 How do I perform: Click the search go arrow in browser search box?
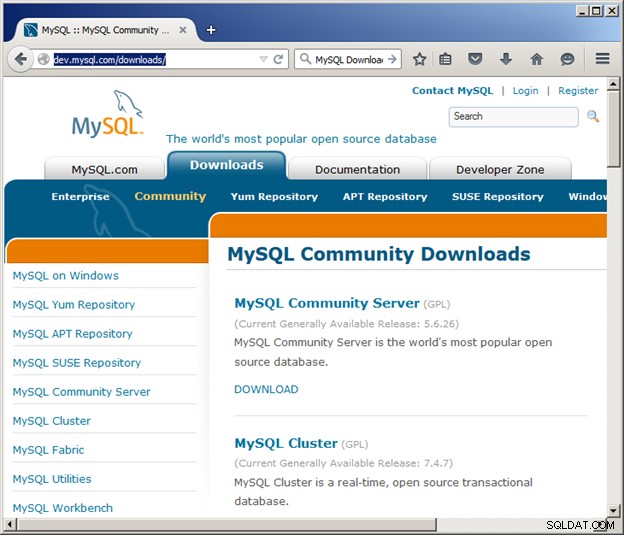[x=392, y=59]
